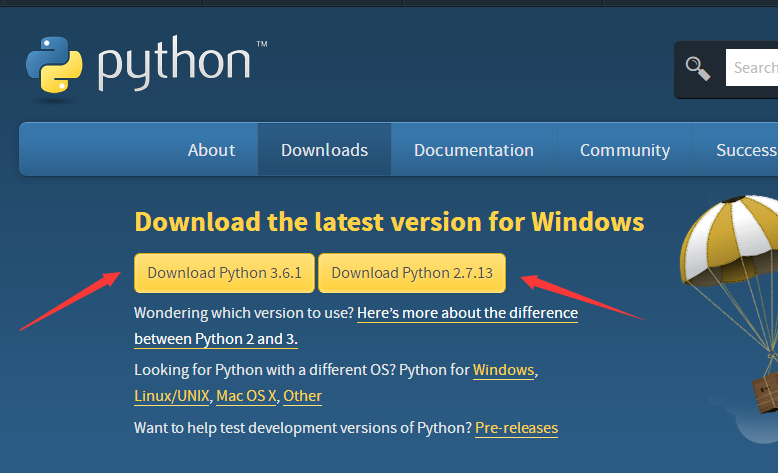Viewport: 778px width, 473px height.
Task: Visit the Mac OS X link
Action: [x=246, y=396]
